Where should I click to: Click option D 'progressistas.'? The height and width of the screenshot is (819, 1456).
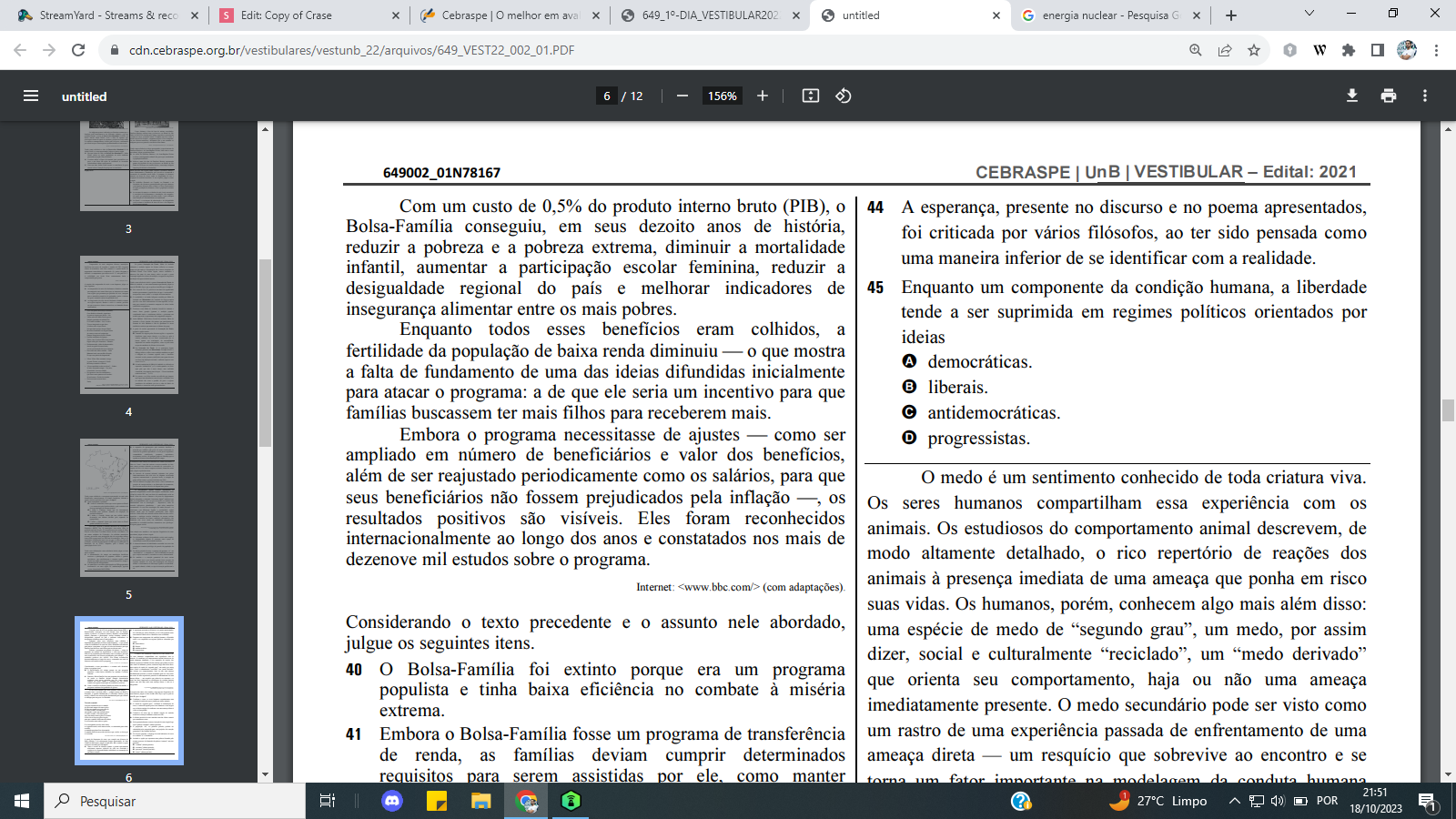coord(978,438)
